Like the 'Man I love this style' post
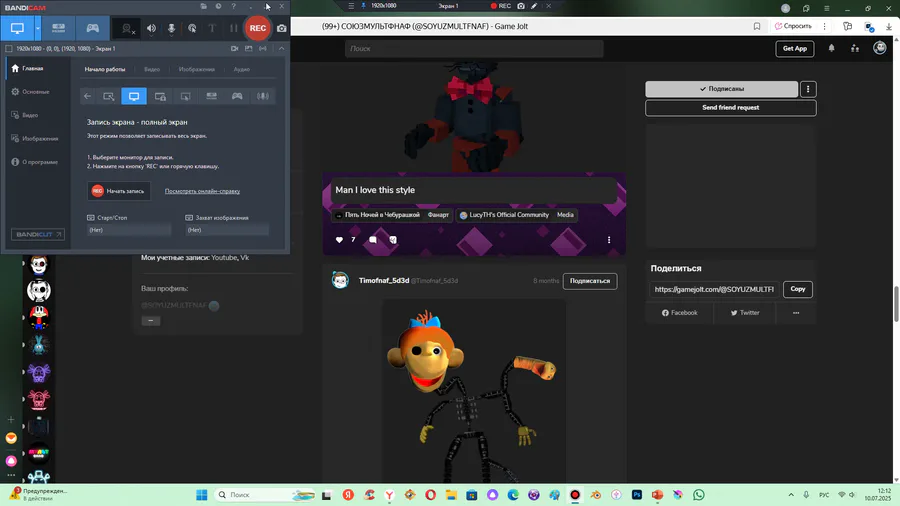 pyautogui.click(x=339, y=240)
